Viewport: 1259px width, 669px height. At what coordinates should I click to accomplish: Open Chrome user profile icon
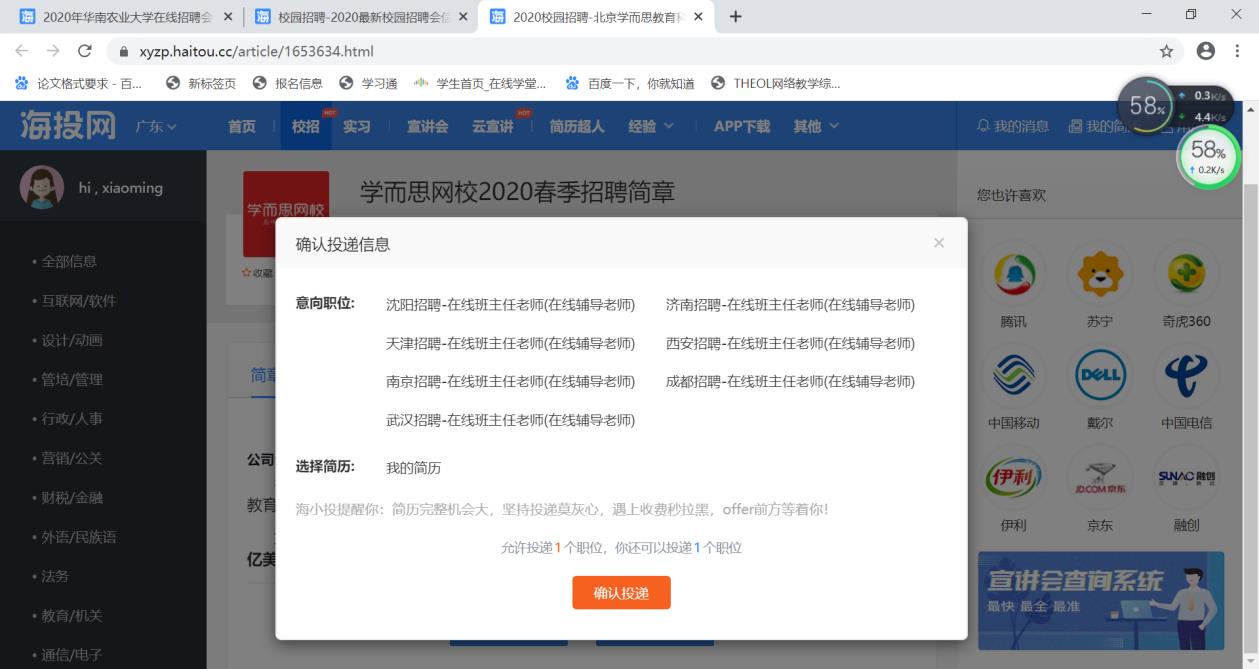click(1205, 51)
